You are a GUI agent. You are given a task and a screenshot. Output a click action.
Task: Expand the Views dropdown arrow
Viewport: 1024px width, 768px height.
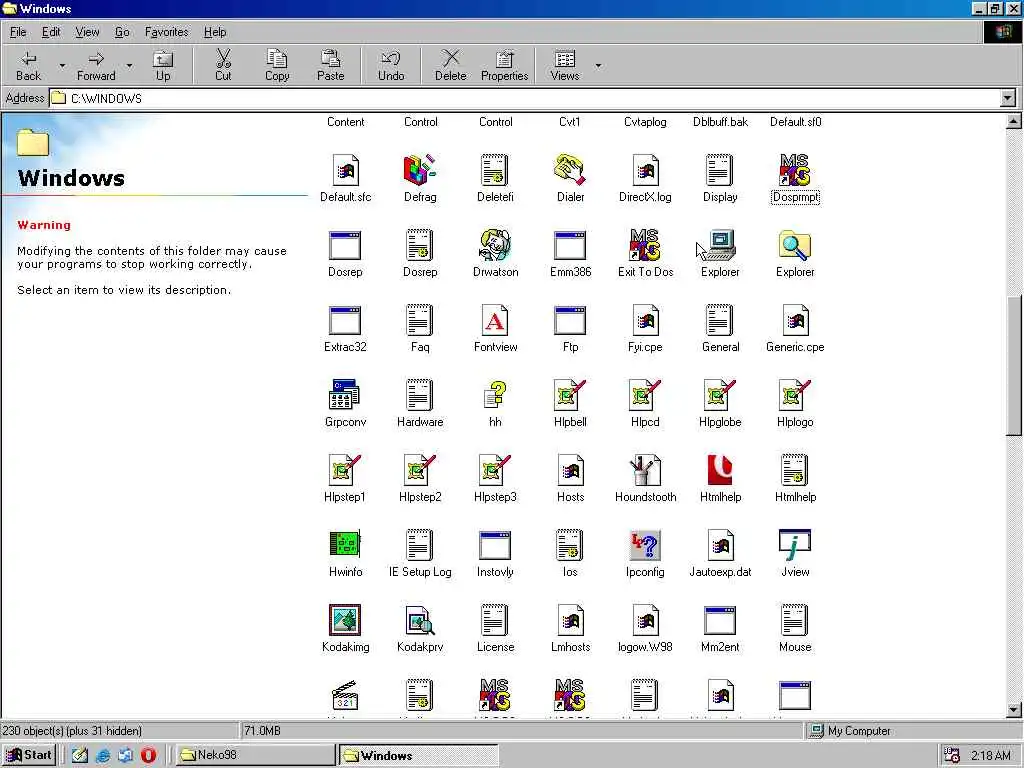point(598,66)
